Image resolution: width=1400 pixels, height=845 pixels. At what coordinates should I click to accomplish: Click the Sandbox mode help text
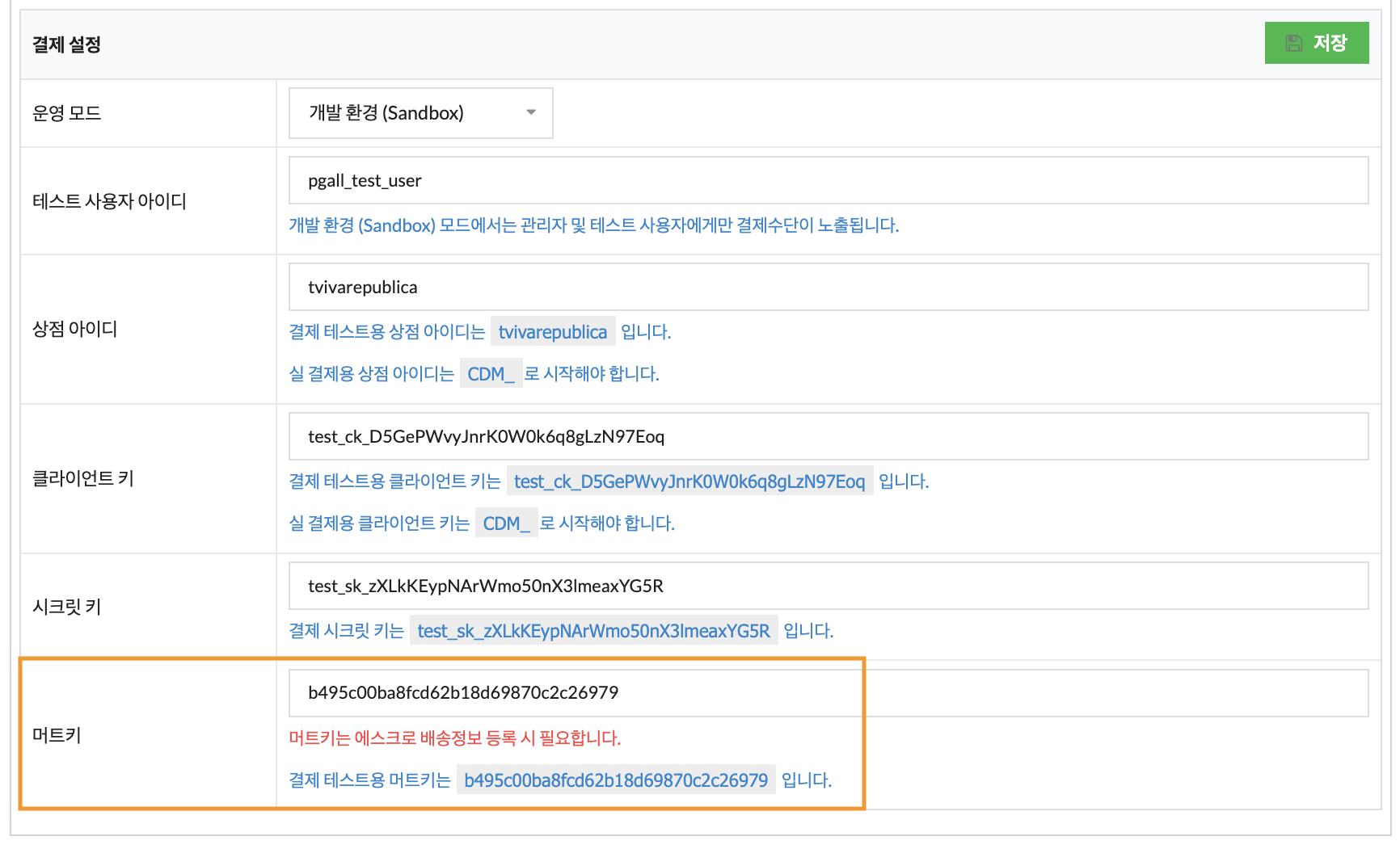point(593,225)
